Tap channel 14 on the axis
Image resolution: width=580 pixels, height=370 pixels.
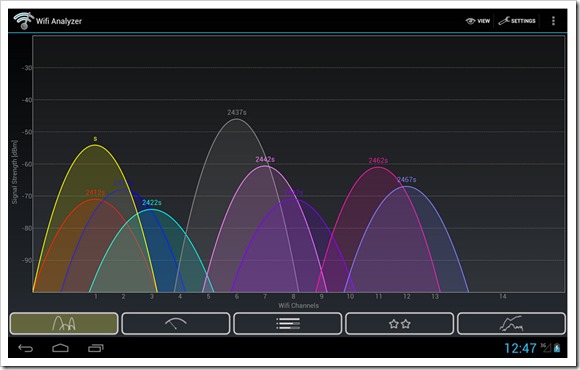(x=502, y=296)
